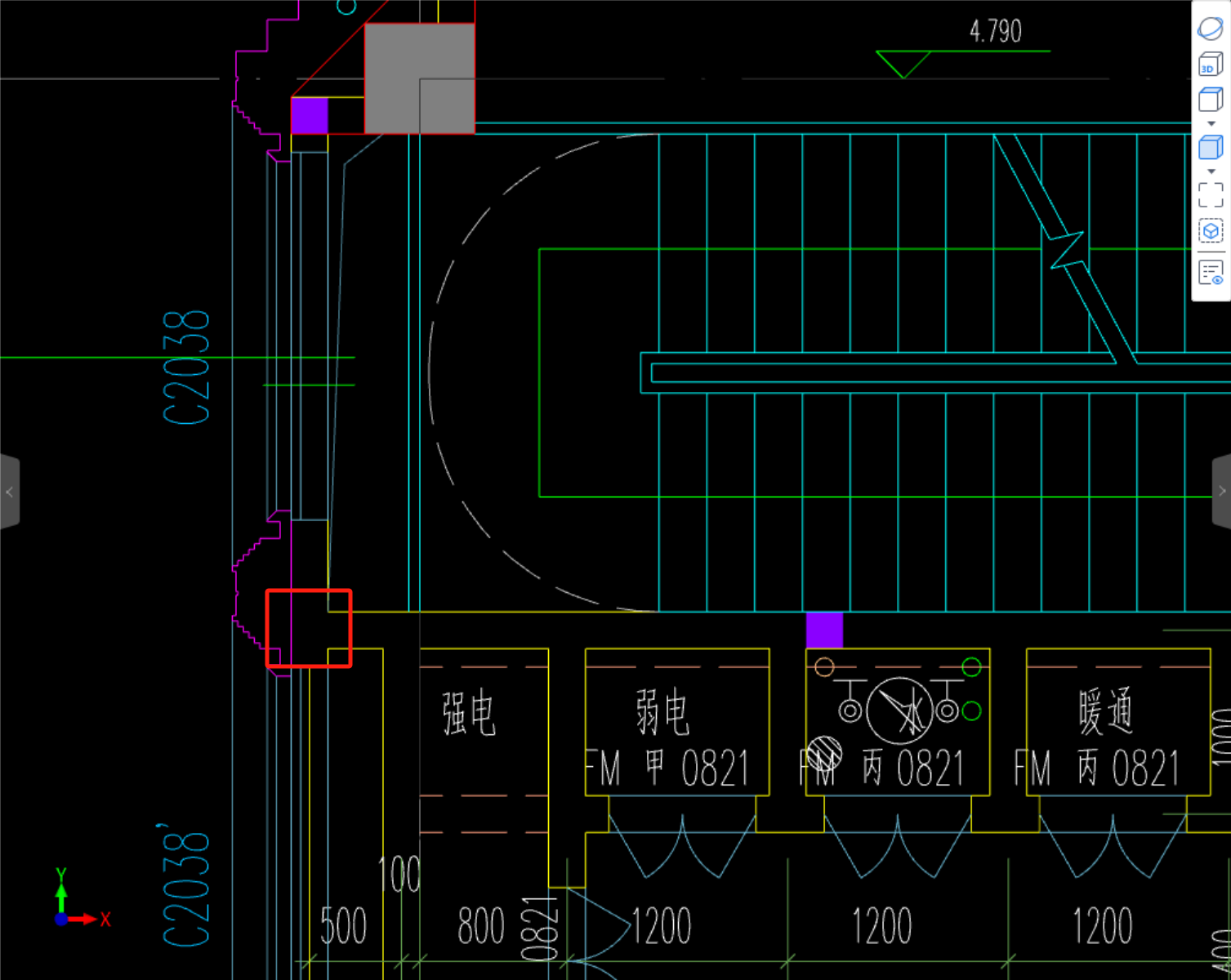Select the gray column block at top
The image size is (1231, 980).
[x=419, y=78]
